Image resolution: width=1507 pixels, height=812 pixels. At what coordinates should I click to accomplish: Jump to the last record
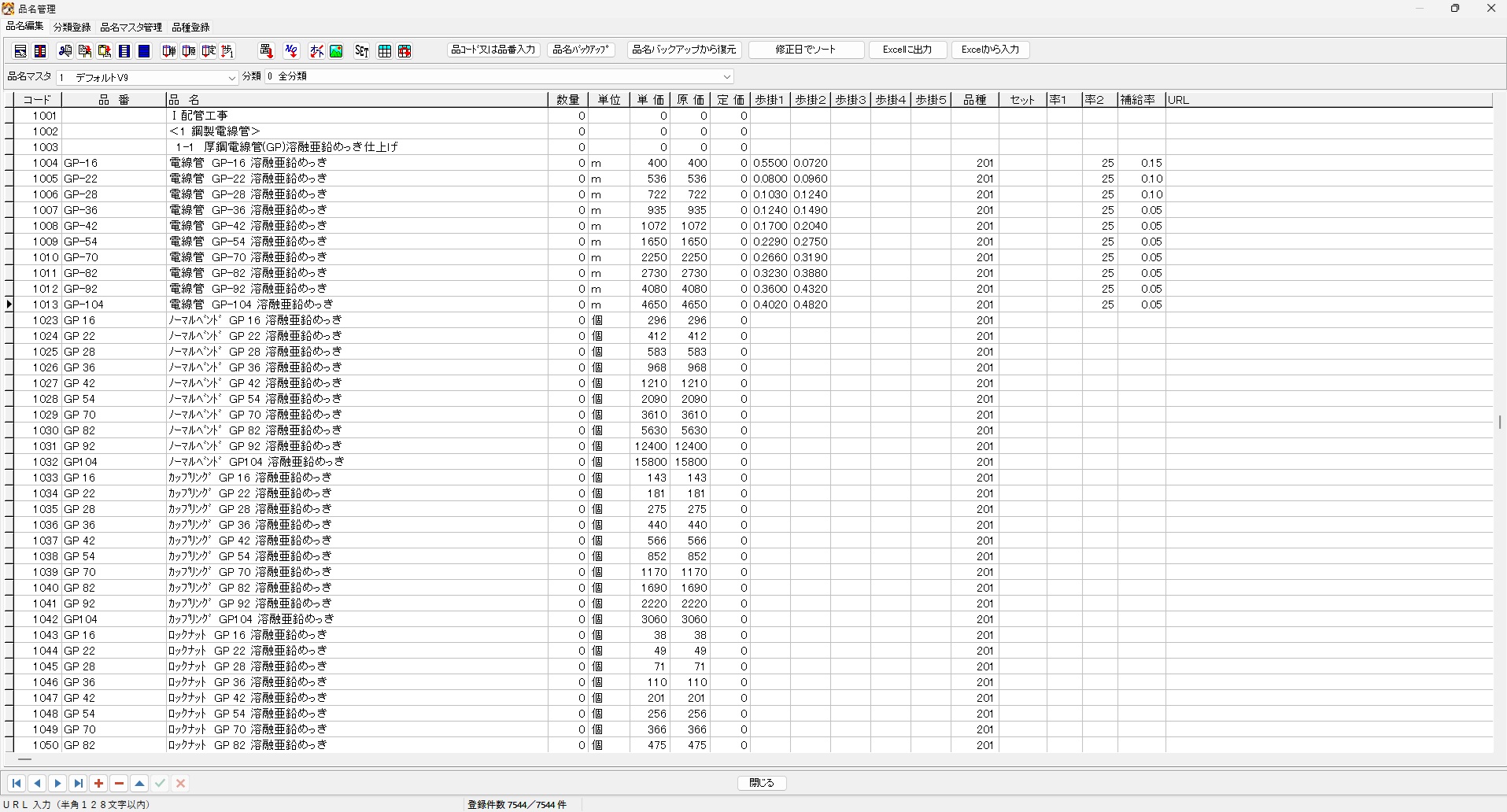tap(78, 783)
